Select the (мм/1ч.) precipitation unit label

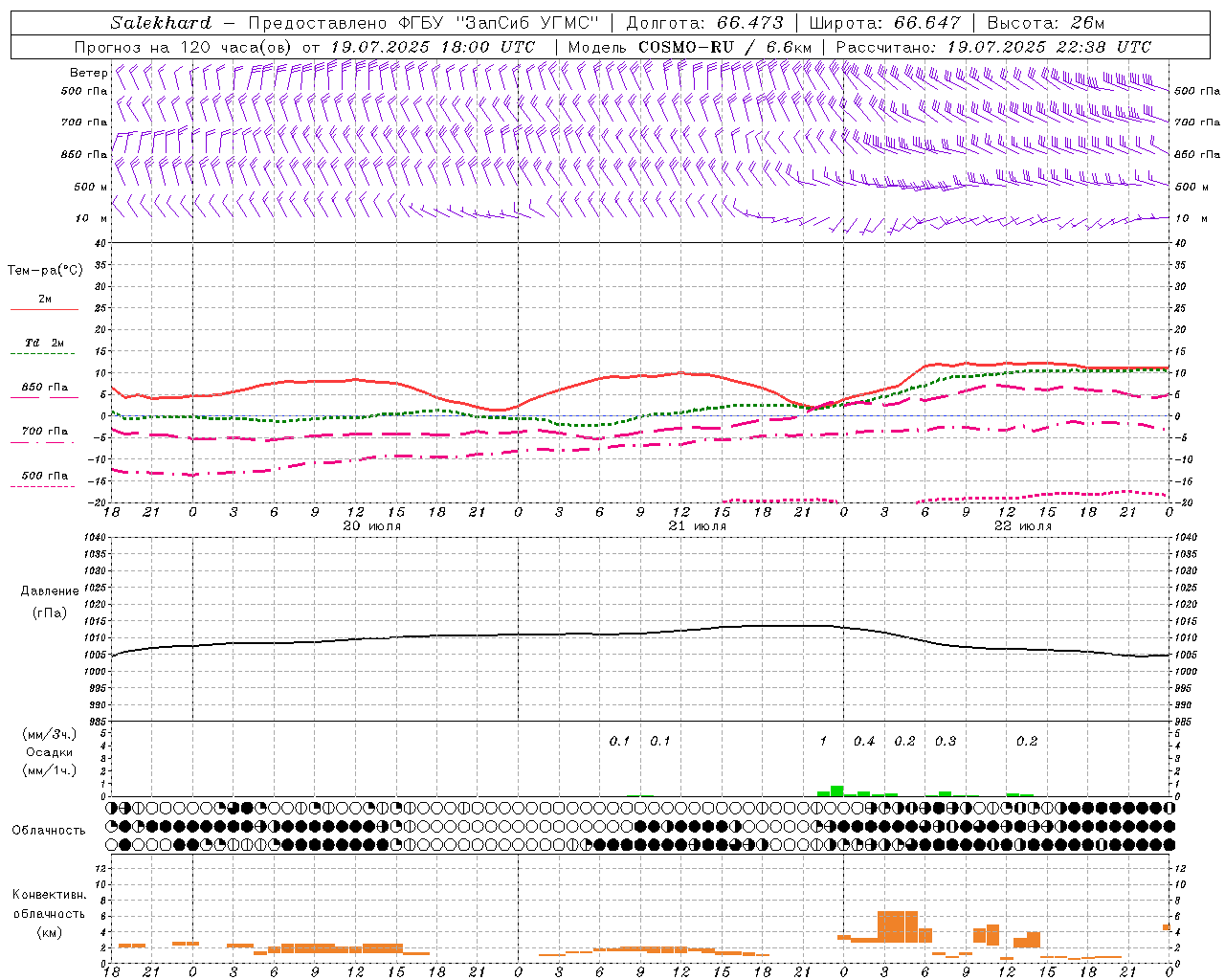pyautogui.click(x=50, y=770)
